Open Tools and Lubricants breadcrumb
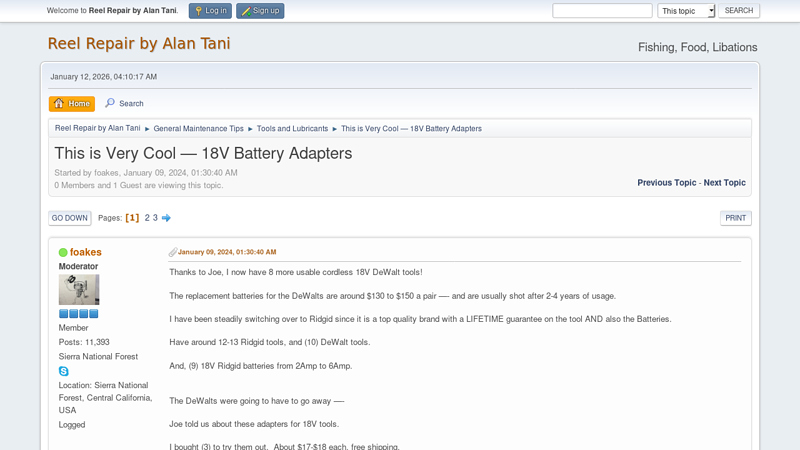 click(292, 129)
